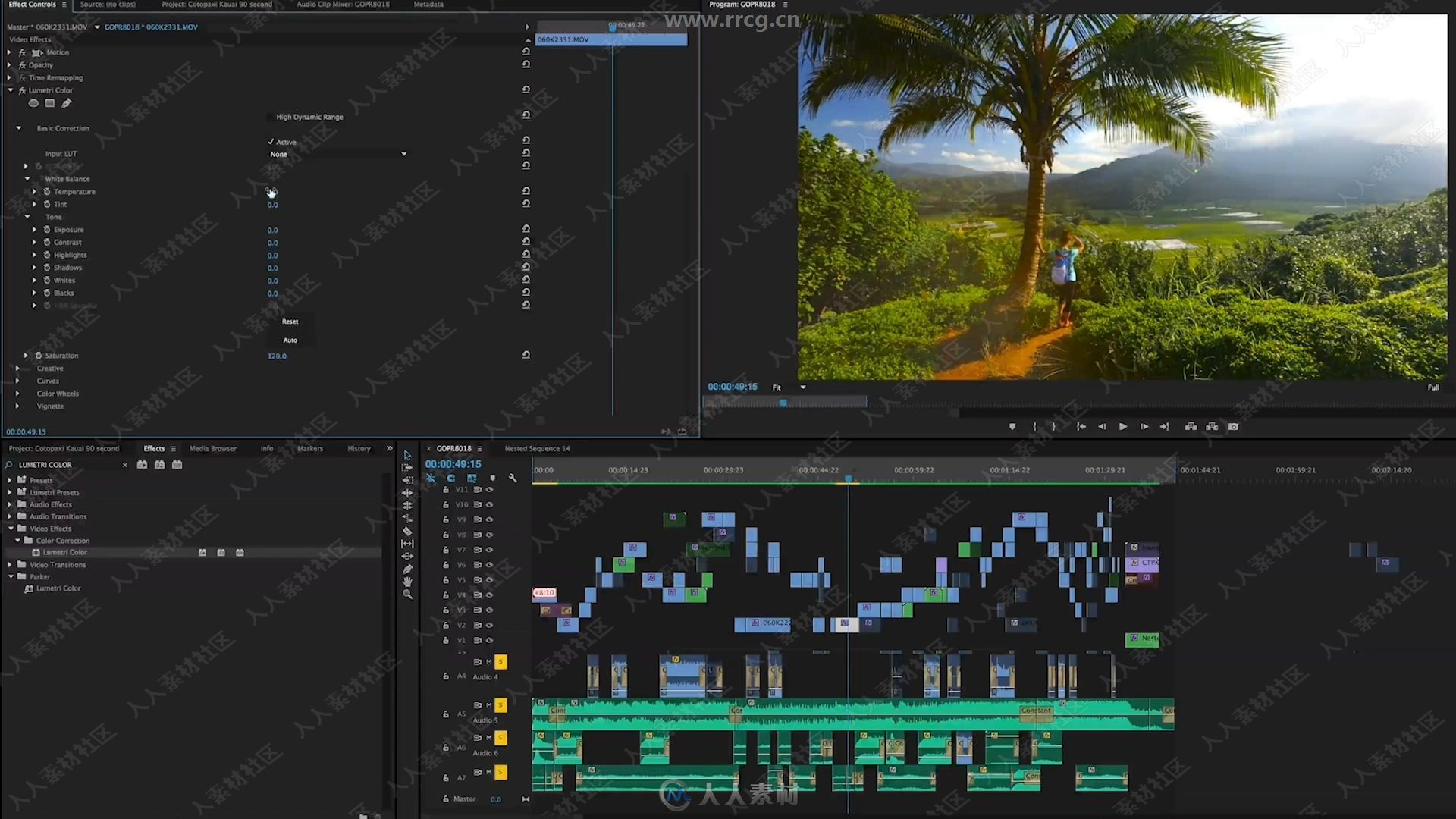Click the Auto button under Tone

coord(290,340)
